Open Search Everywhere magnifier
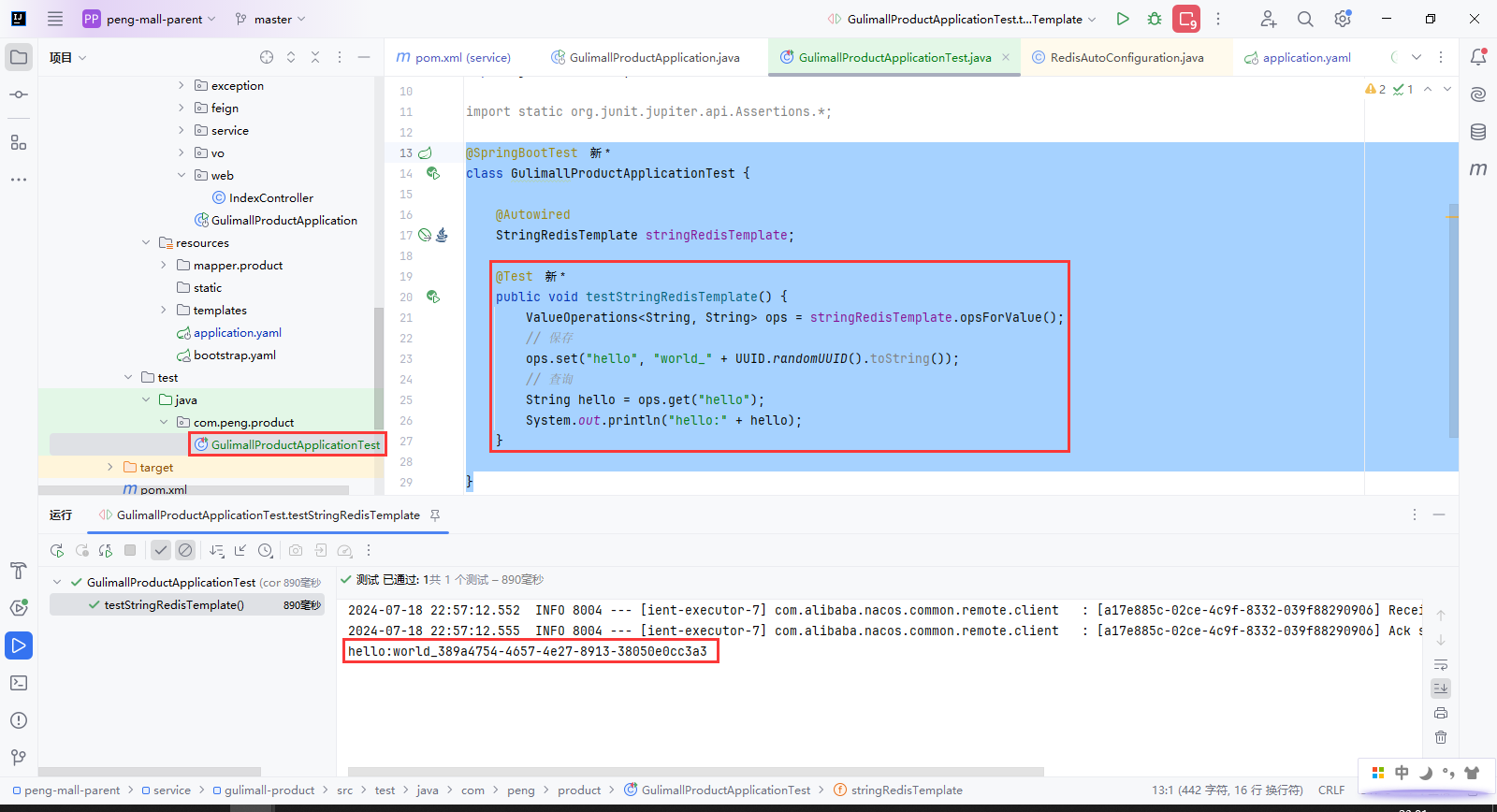 pyautogui.click(x=1305, y=19)
